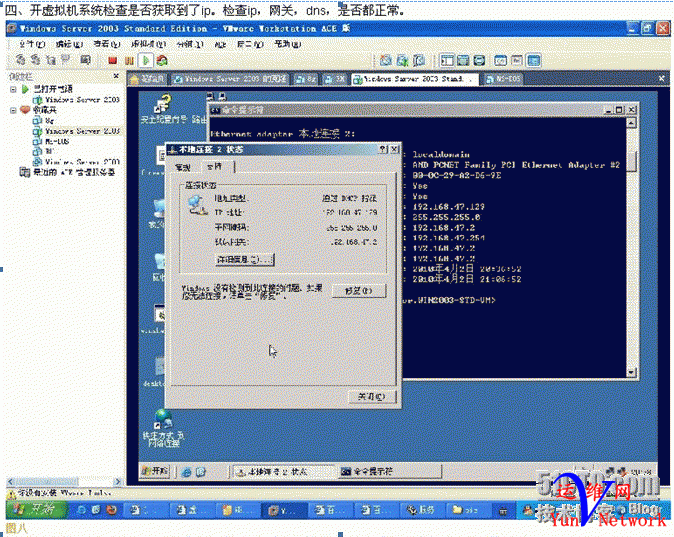Select the MS-DOS entry in Favorites tree
Screen dimensions: 674x537
tap(52, 141)
